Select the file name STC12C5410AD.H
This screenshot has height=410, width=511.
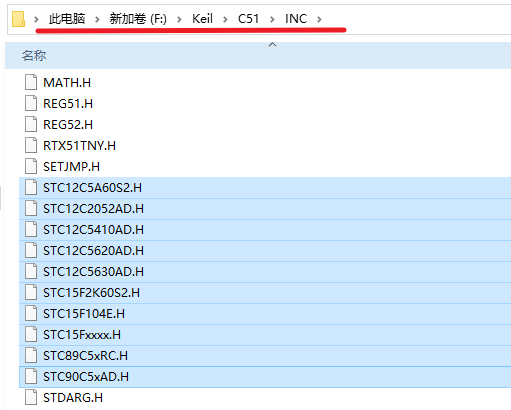click(x=94, y=230)
